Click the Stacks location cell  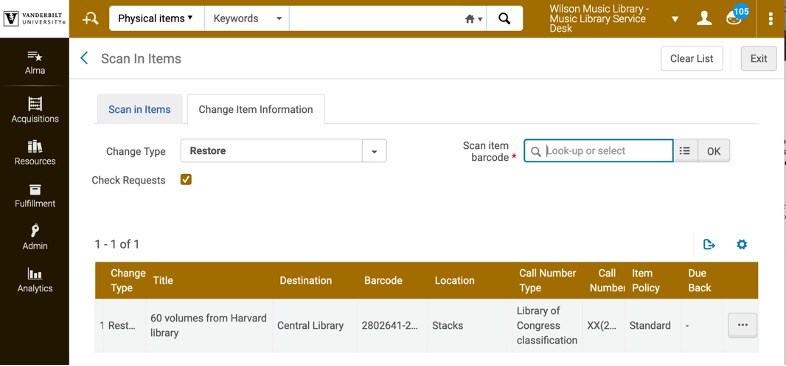tap(447, 325)
